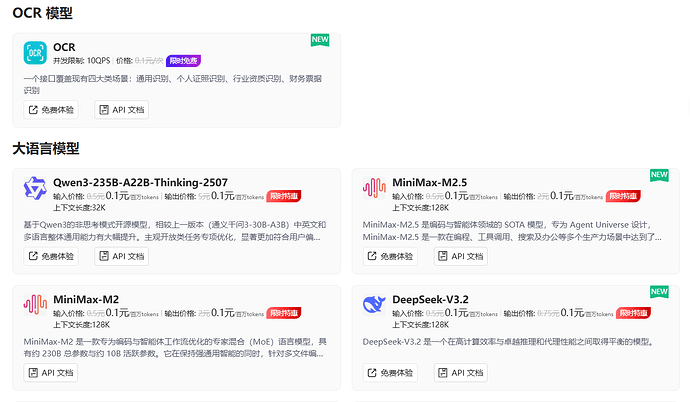
Task: Click the MiniMax-M2 waveform logo icon
Action: (x=35, y=305)
